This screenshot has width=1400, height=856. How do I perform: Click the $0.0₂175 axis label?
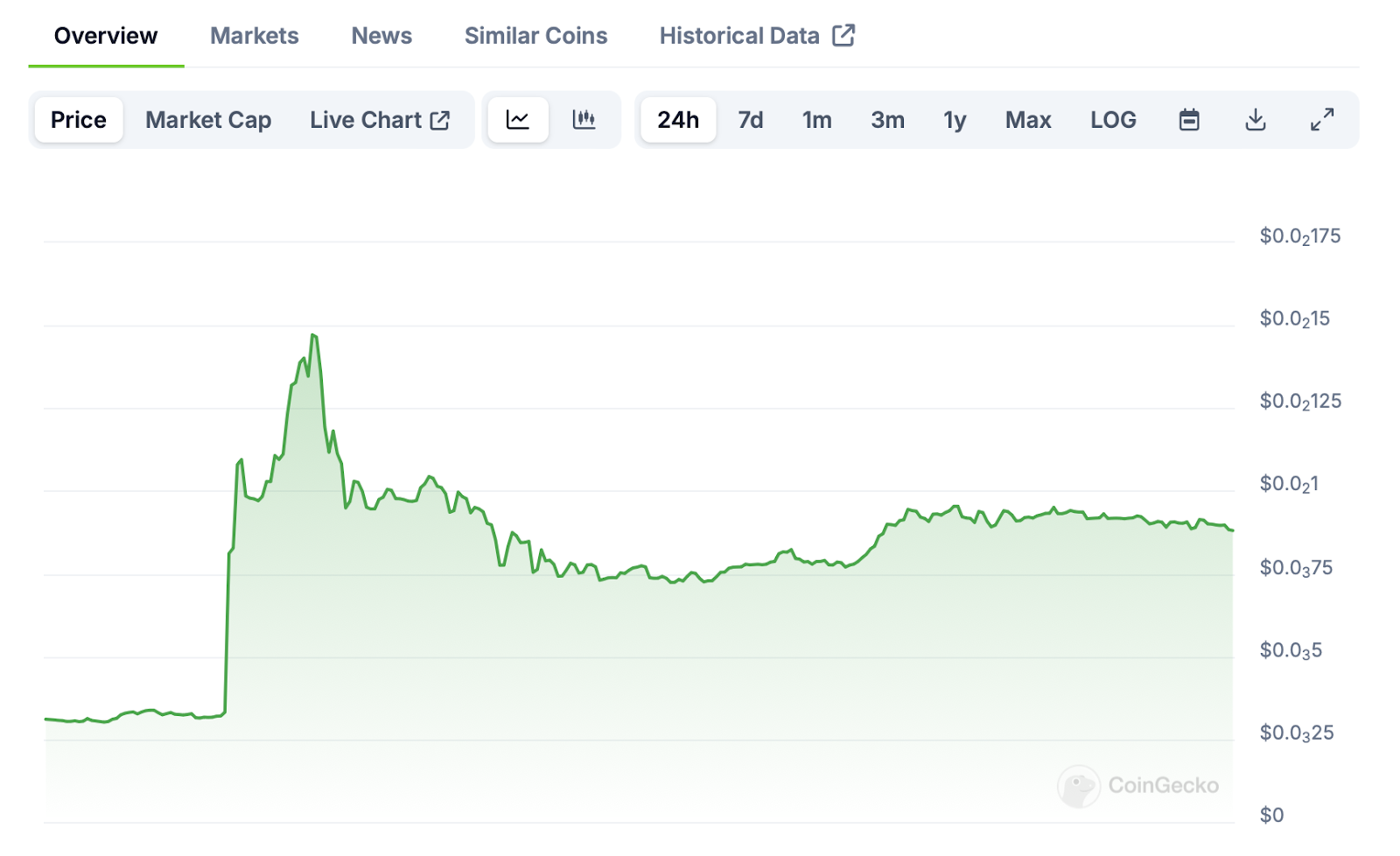pos(1300,236)
